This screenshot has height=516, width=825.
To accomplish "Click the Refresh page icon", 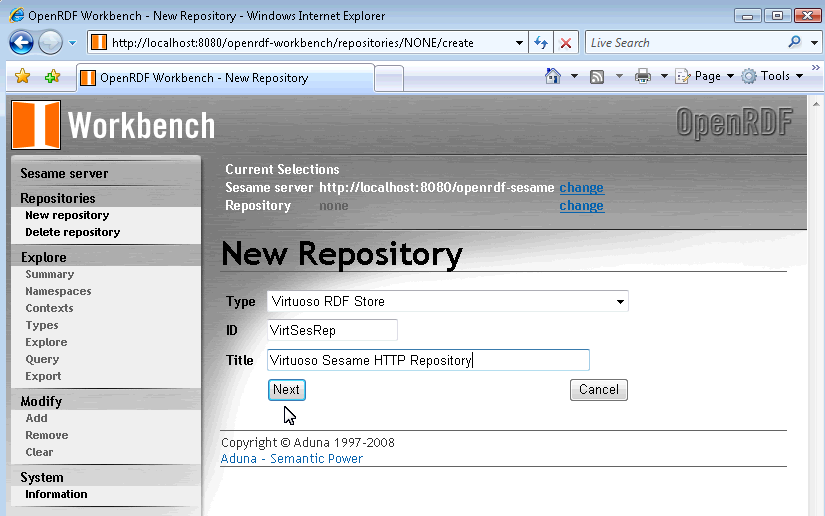I will (x=541, y=43).
